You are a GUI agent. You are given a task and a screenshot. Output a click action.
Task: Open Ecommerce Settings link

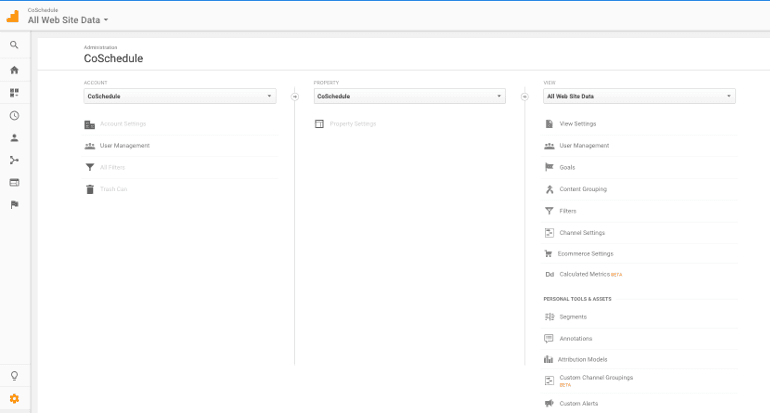pos(585,254)
